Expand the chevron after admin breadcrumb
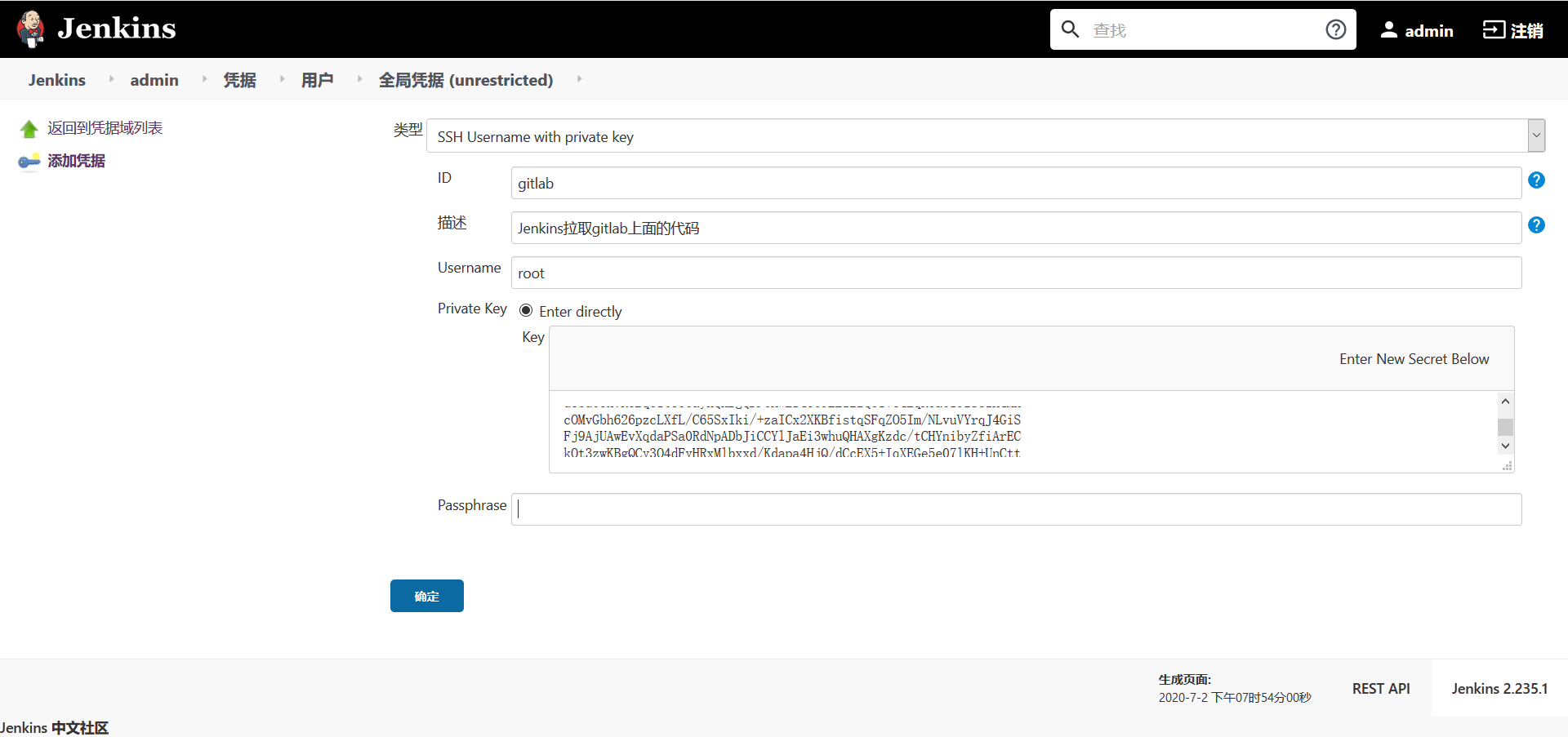Viewport: 1568px width, 737px height. coord(204,79)
